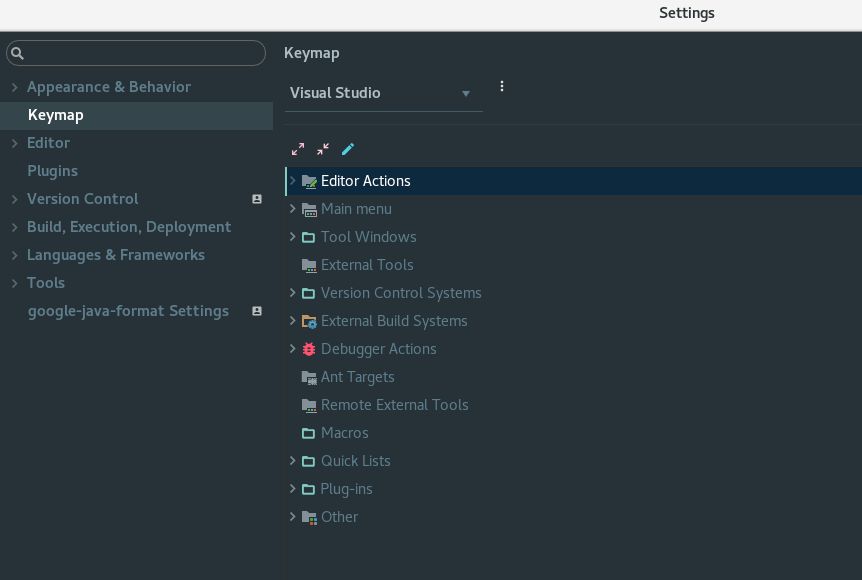Image resolution: width=862 pixels, height=580 pixels.
Task: Select the Tool Windows row text
Action: point(368,237)
